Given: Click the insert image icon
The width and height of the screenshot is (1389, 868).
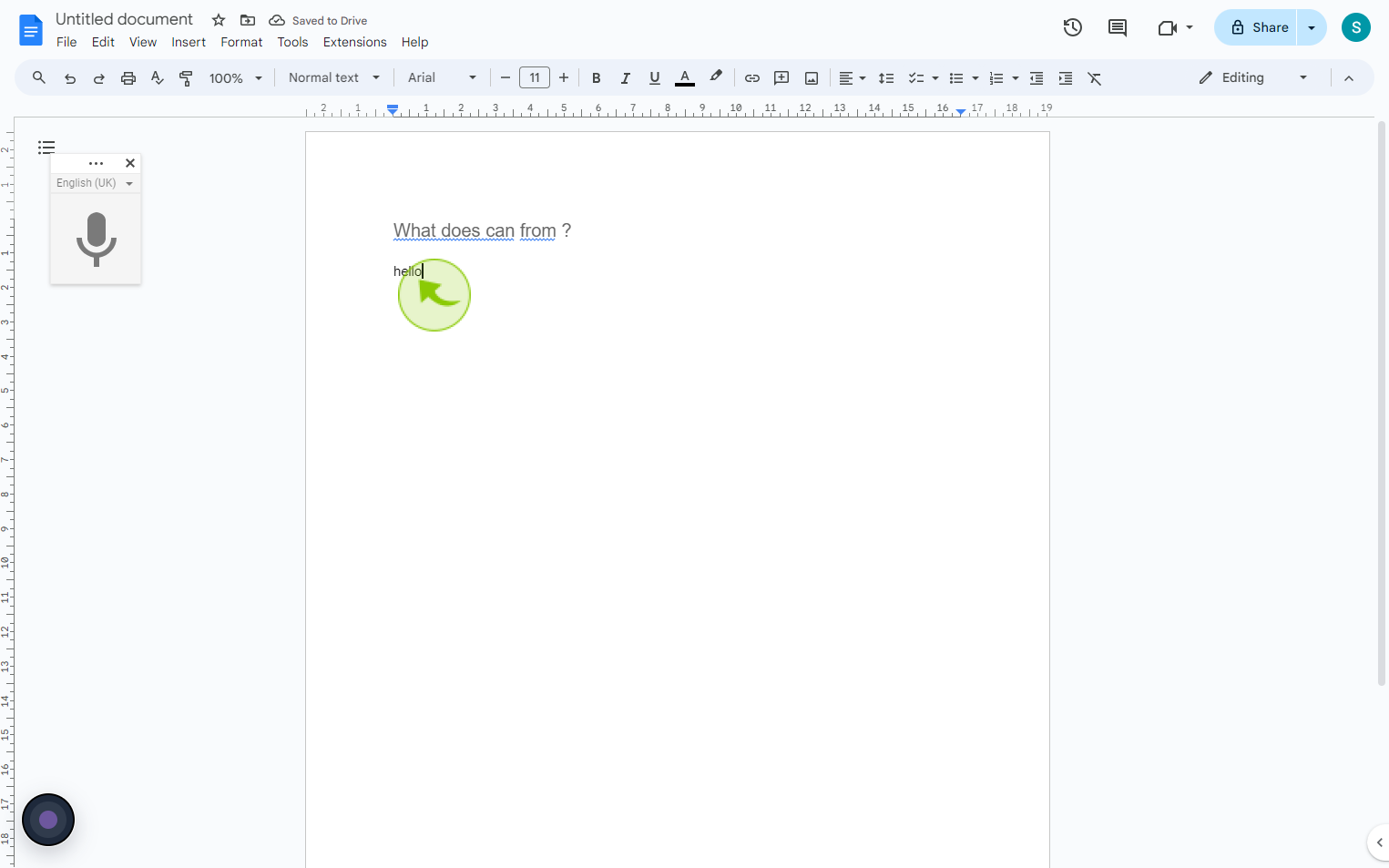Looking at the screenshot, I should [812, 78].
